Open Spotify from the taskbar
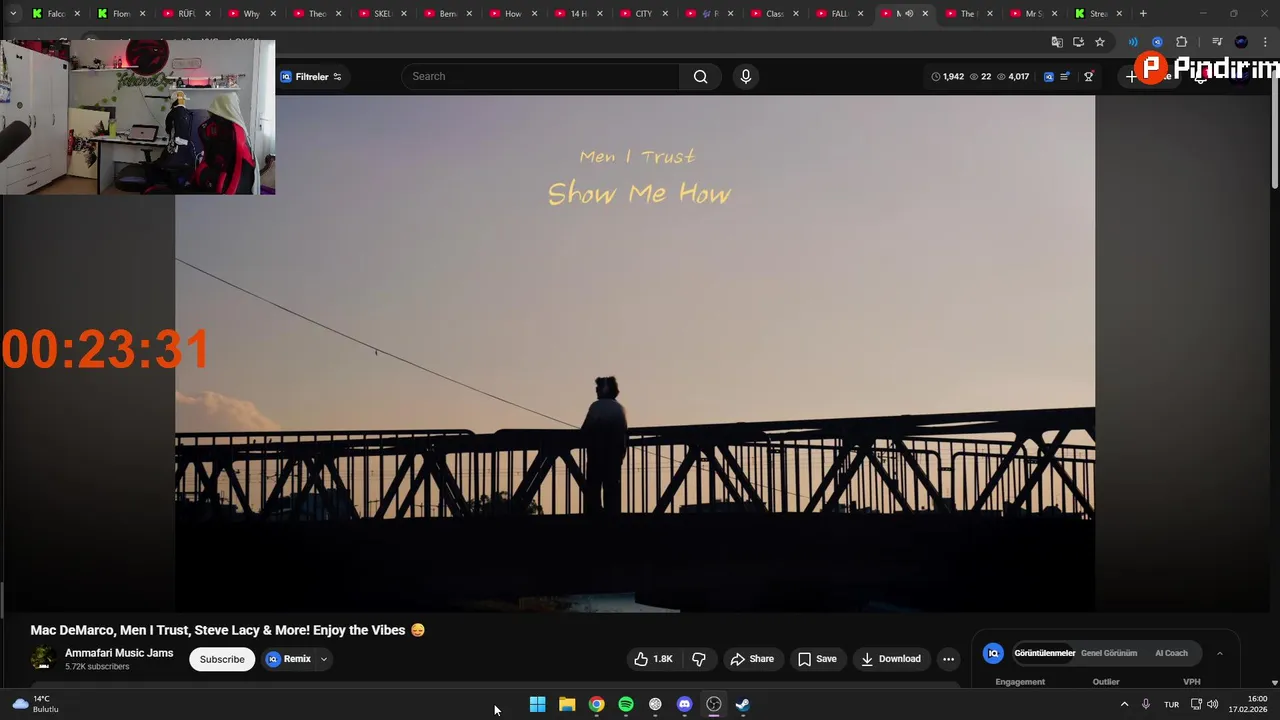The image size is (1280, 720). 626,705
